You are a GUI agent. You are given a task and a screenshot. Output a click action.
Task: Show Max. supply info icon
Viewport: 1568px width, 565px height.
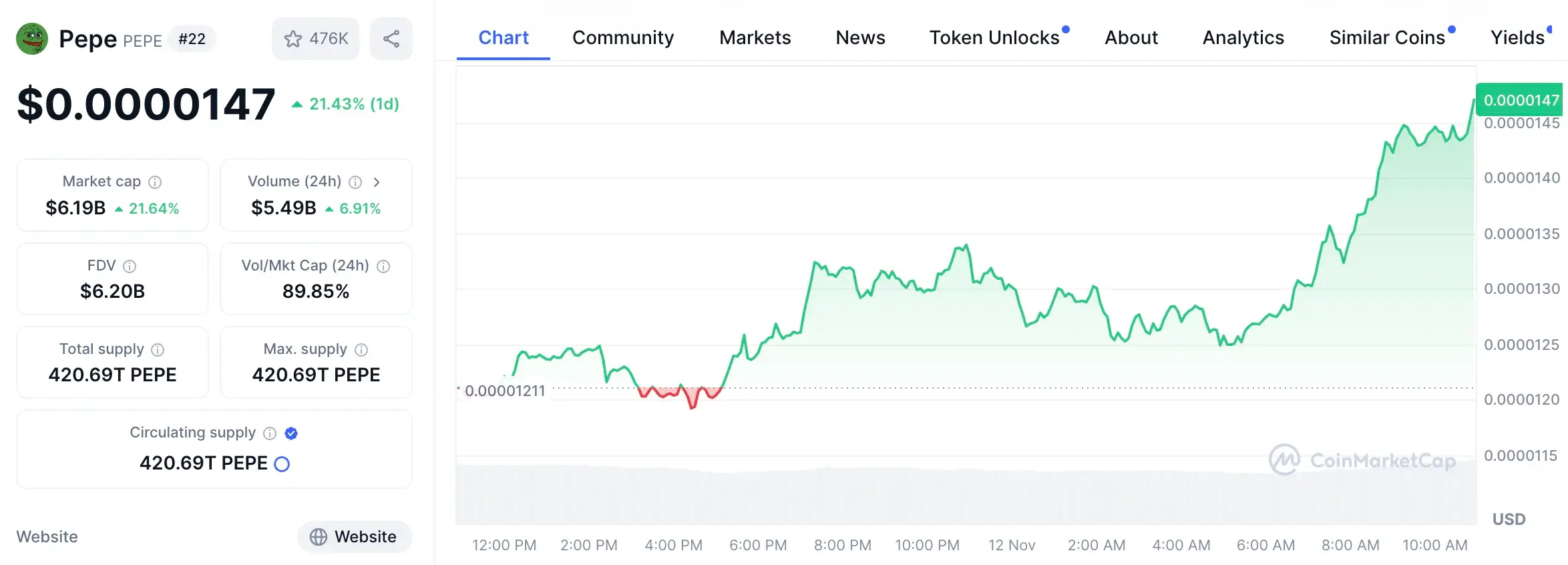tap(361, 349)
